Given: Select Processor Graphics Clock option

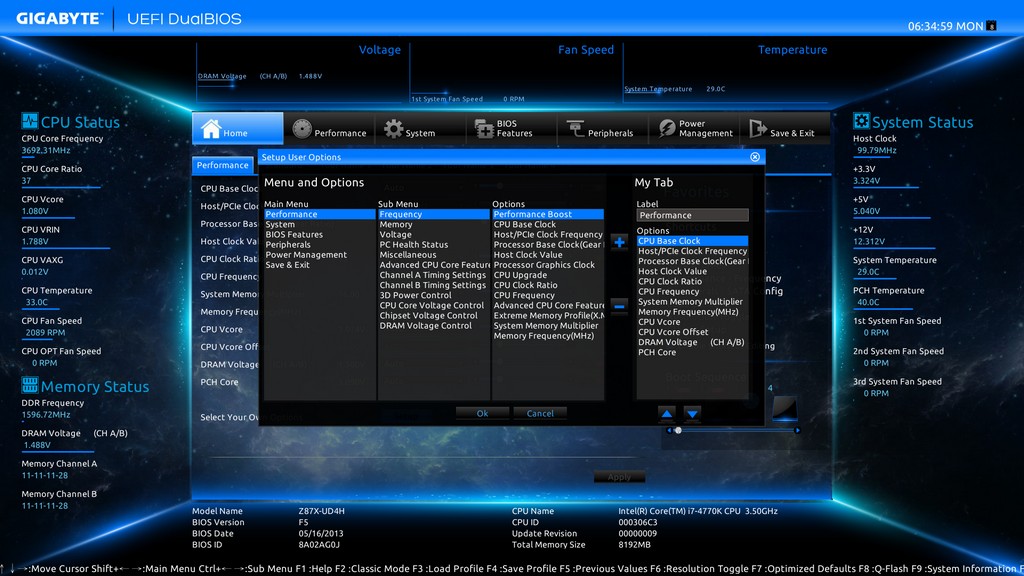Looking at the screenshot, I should (x=548, y=265).
